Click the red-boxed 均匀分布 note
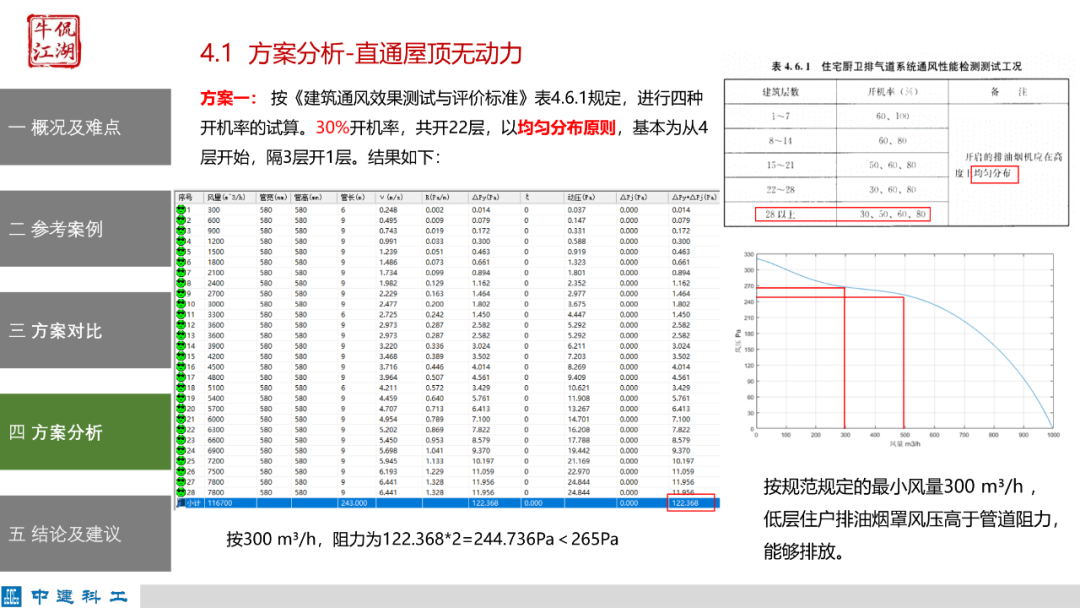Screen dimensions: 1080x608 pyautogui.click(x=995, y=174)
